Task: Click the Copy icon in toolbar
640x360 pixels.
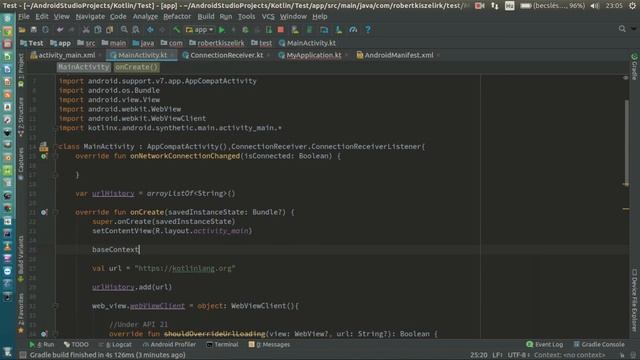Action: [x=98, y=29]
